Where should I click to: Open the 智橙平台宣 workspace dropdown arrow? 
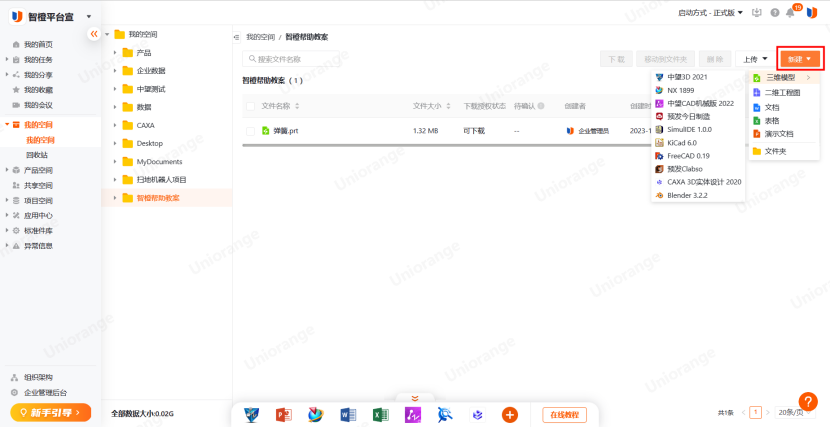(x=88, y=17)
